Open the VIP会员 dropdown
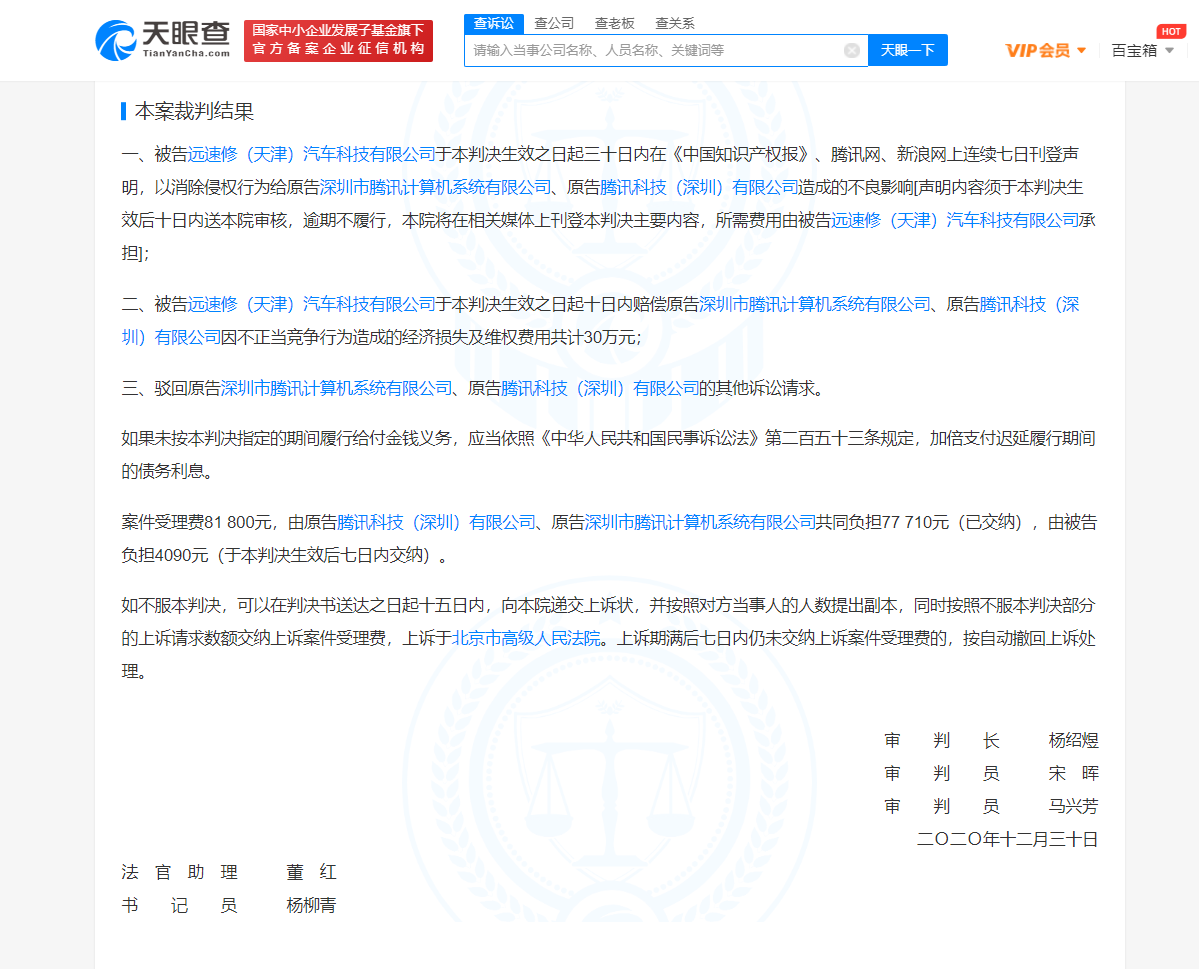Viewport: 1199px width, 969px height. pyautogui.click(x=1043, y=47)
